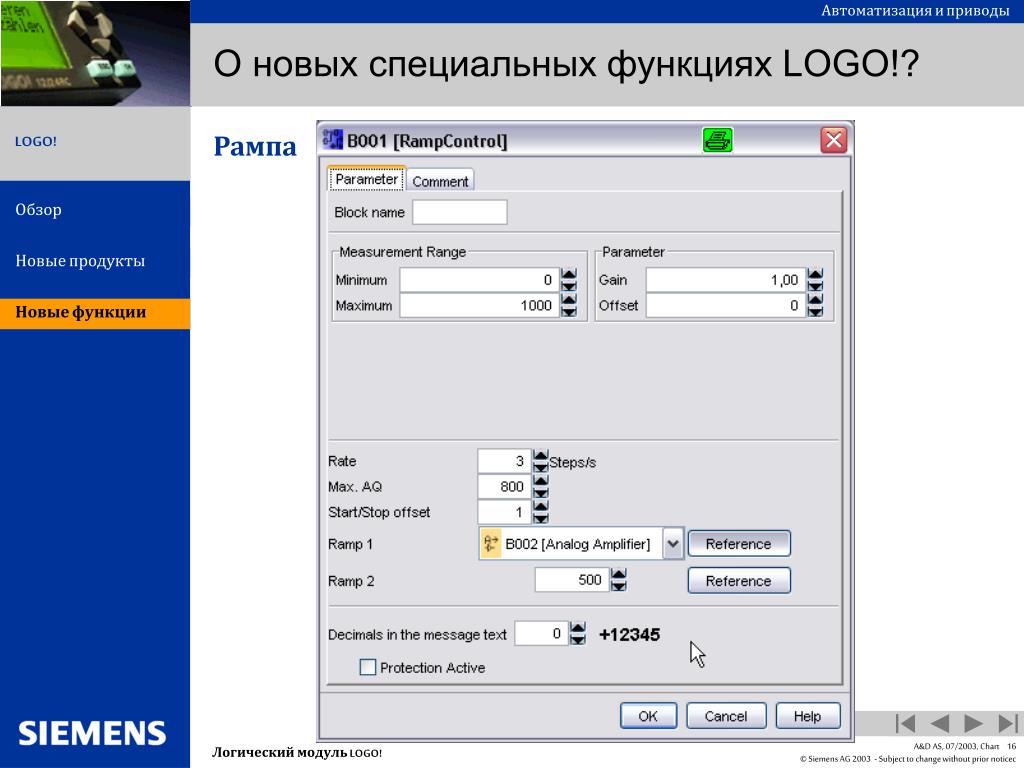Close the B001 RampControl dialog
Screen dimensions: 1024x768
coord(833,140)
